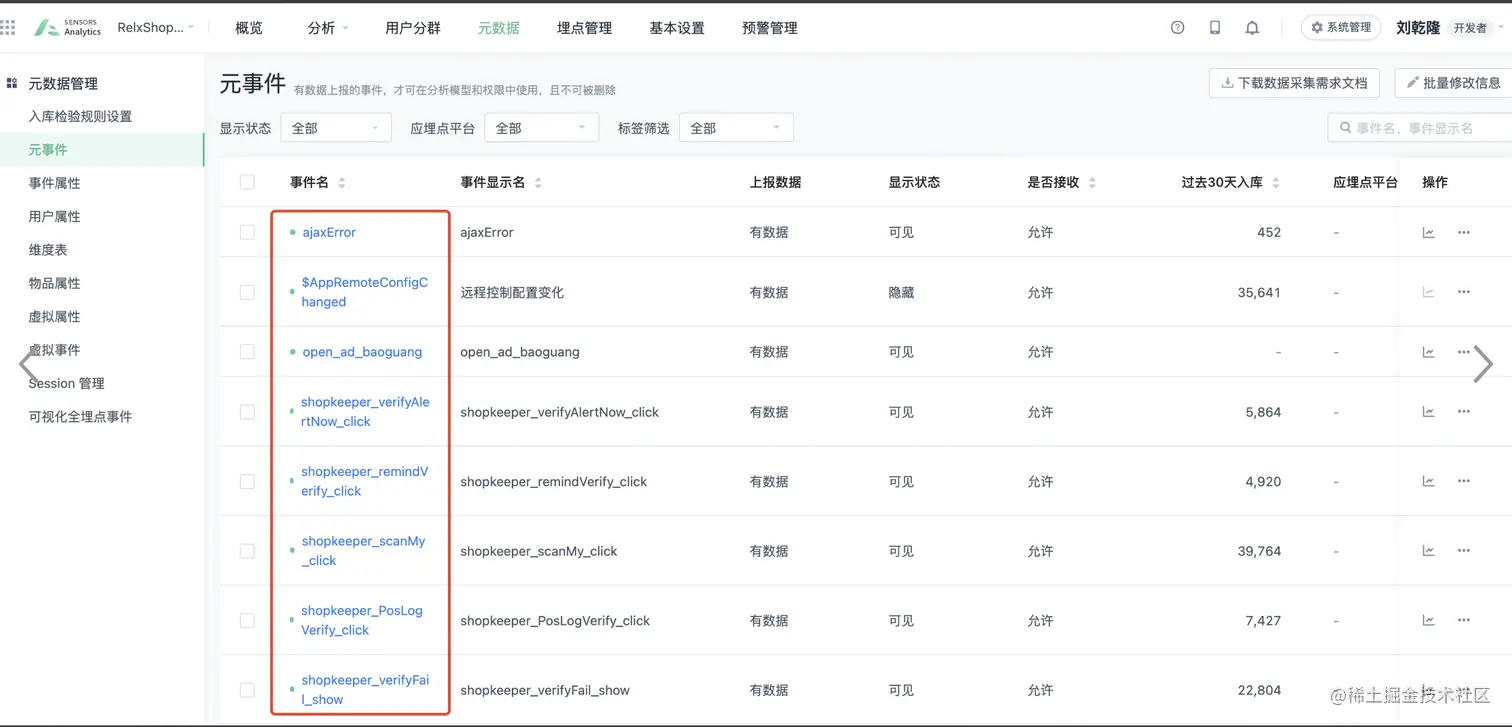The image size is (1512, 727).
Task: Open the open_ad_baoguang event link
Action: (362, 352)
